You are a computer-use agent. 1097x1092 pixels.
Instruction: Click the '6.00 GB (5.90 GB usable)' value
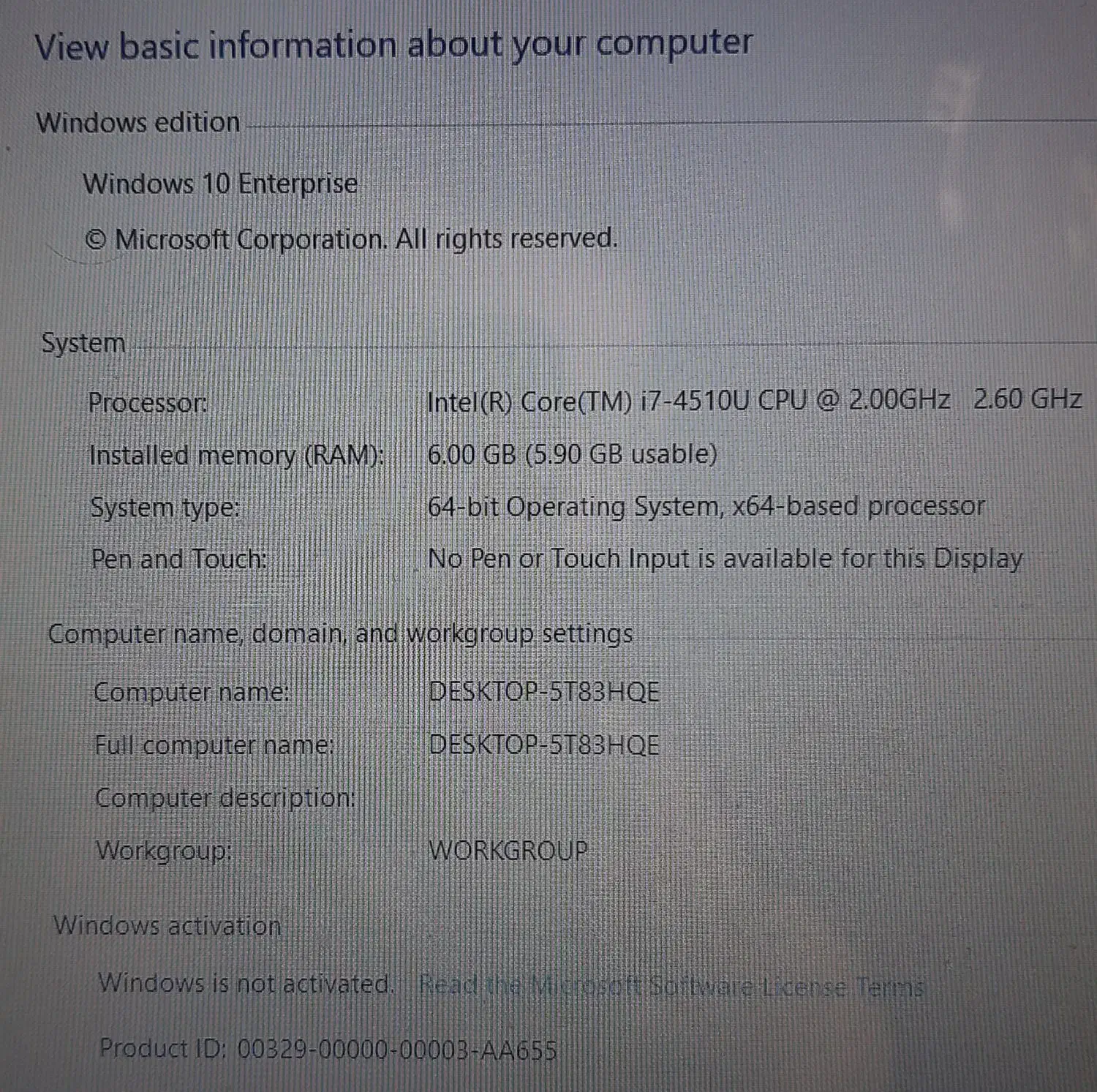pyautogui.click(x=572, y=454)
